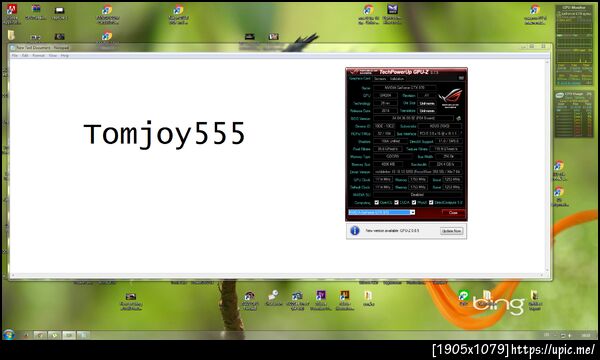The height and width of the screenshot is (360, 600).
Task: Open the Notepad Format menu
Action: 38,55
